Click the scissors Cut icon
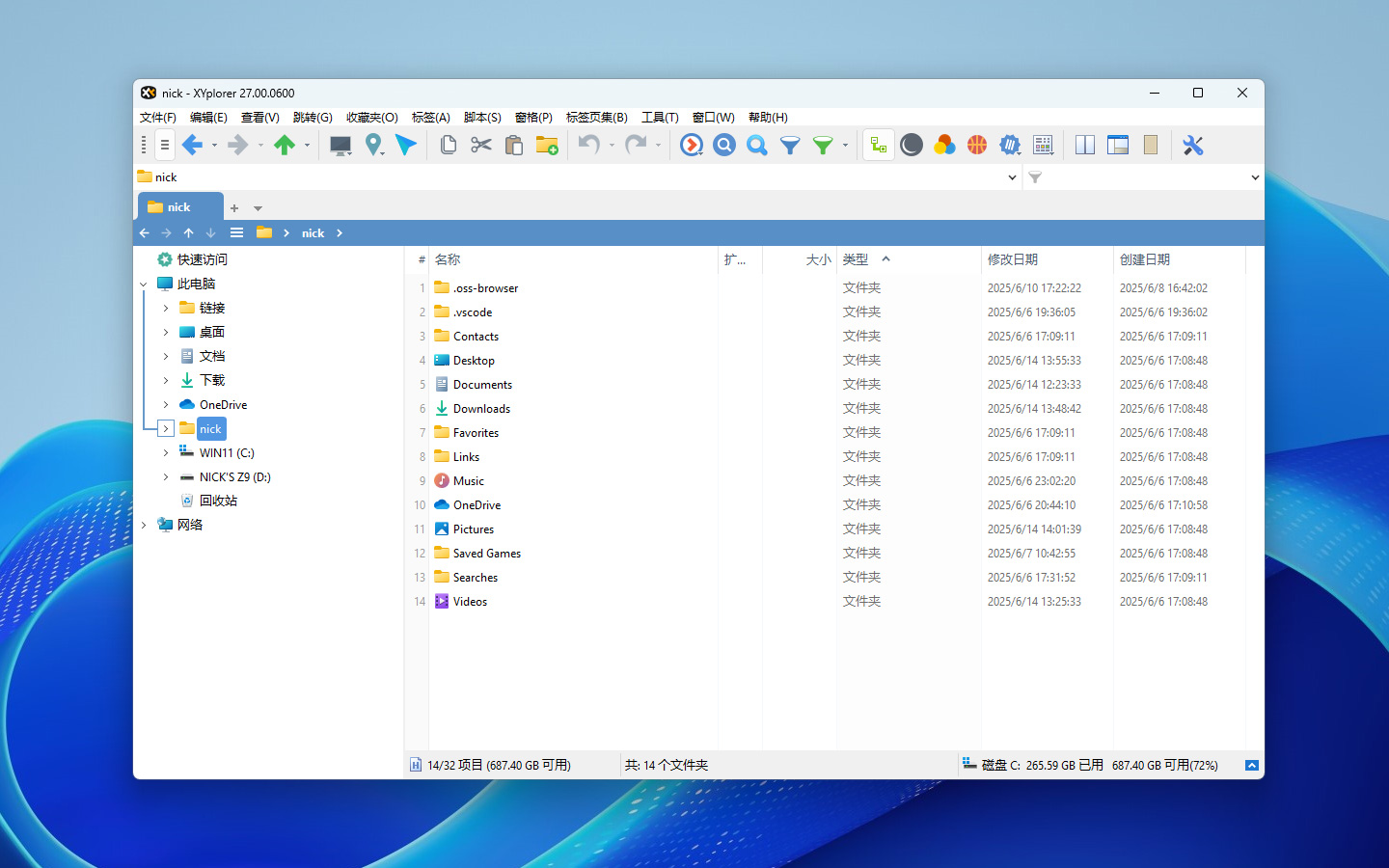 click(x=481, y=146)
